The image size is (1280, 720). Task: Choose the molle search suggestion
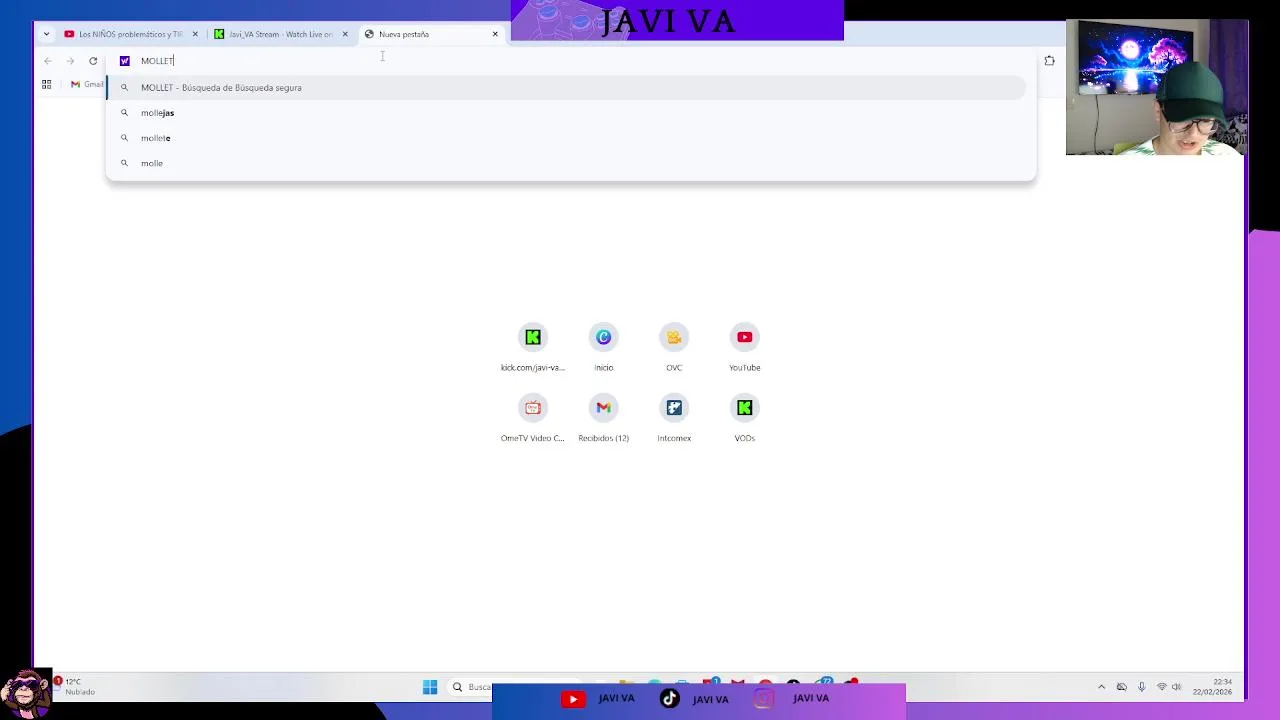coord(566,163)
